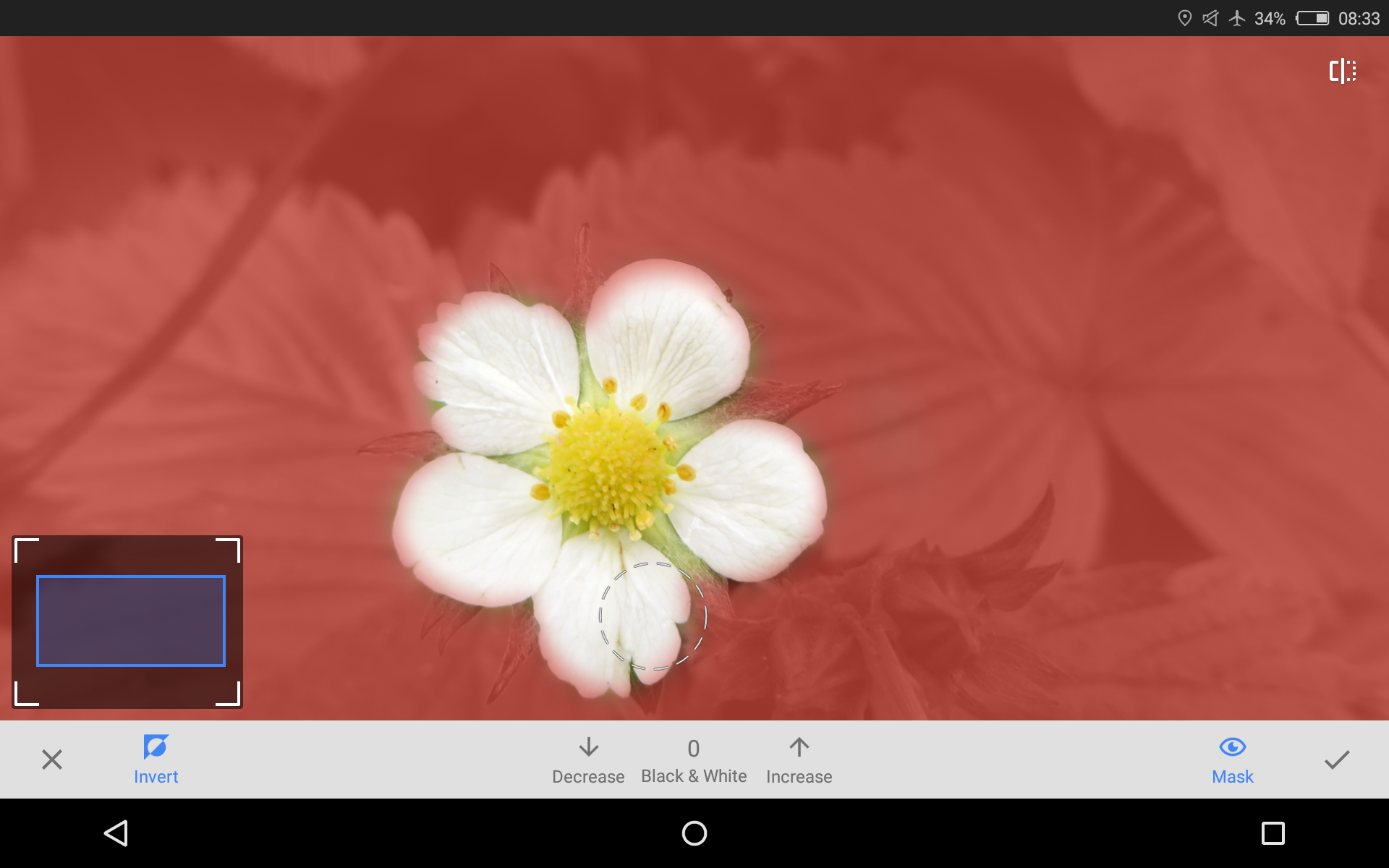Tap the 08:33 clock display
The image size is (1389, 868).
(1359, 18)
